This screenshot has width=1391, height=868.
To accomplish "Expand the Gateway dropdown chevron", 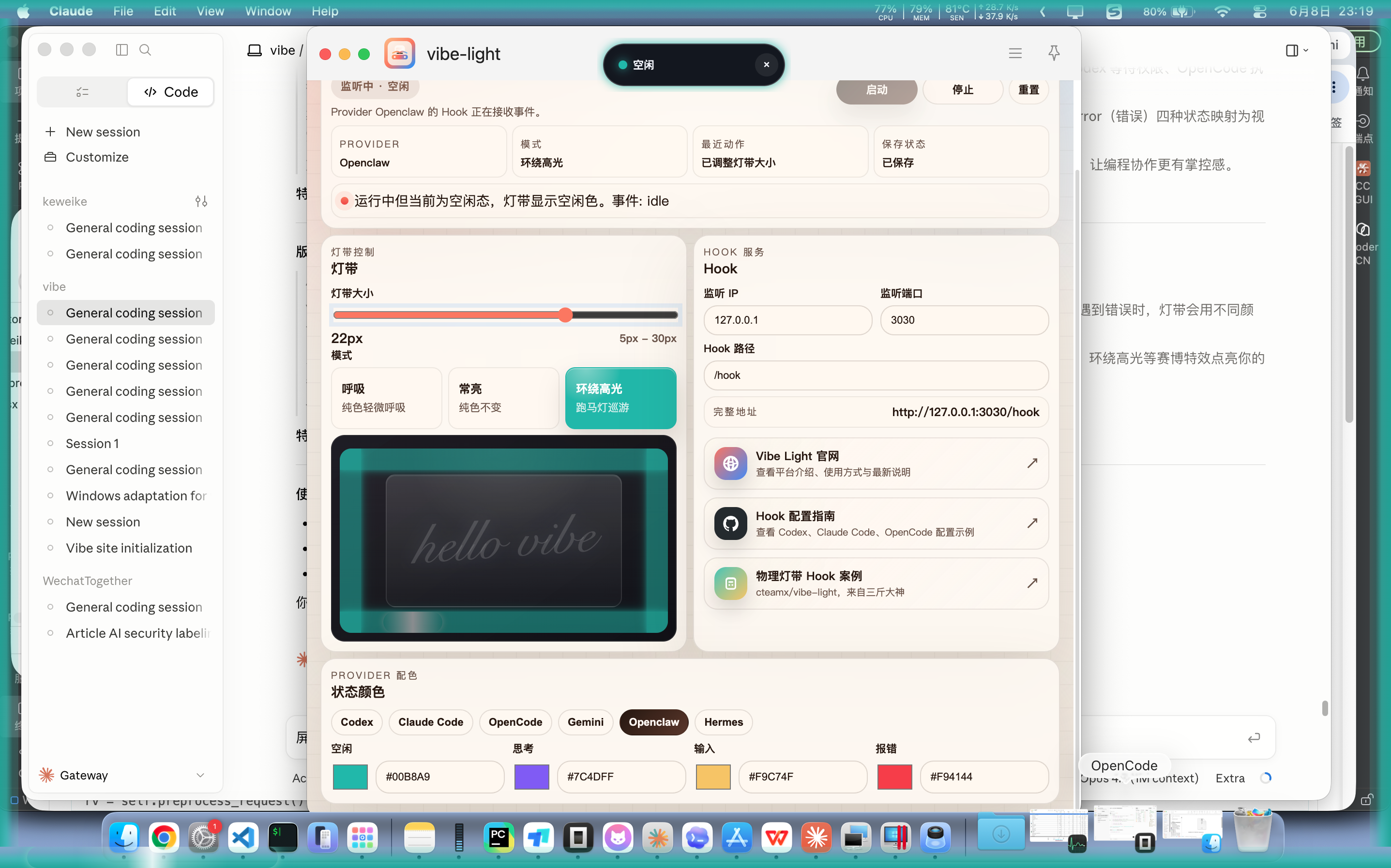I will coord(200,775).
